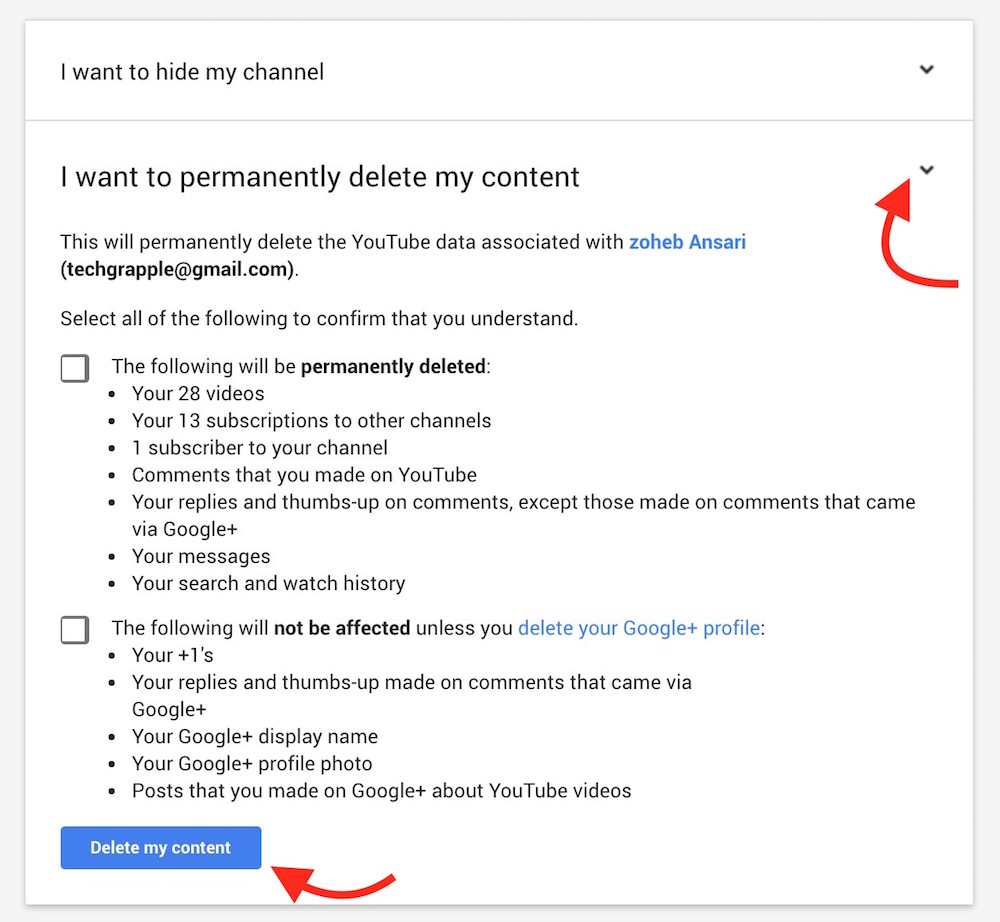Click the "Your Google+ profile photo" item
Screen dimensions: 1000x922
click(x=252, y=764)
